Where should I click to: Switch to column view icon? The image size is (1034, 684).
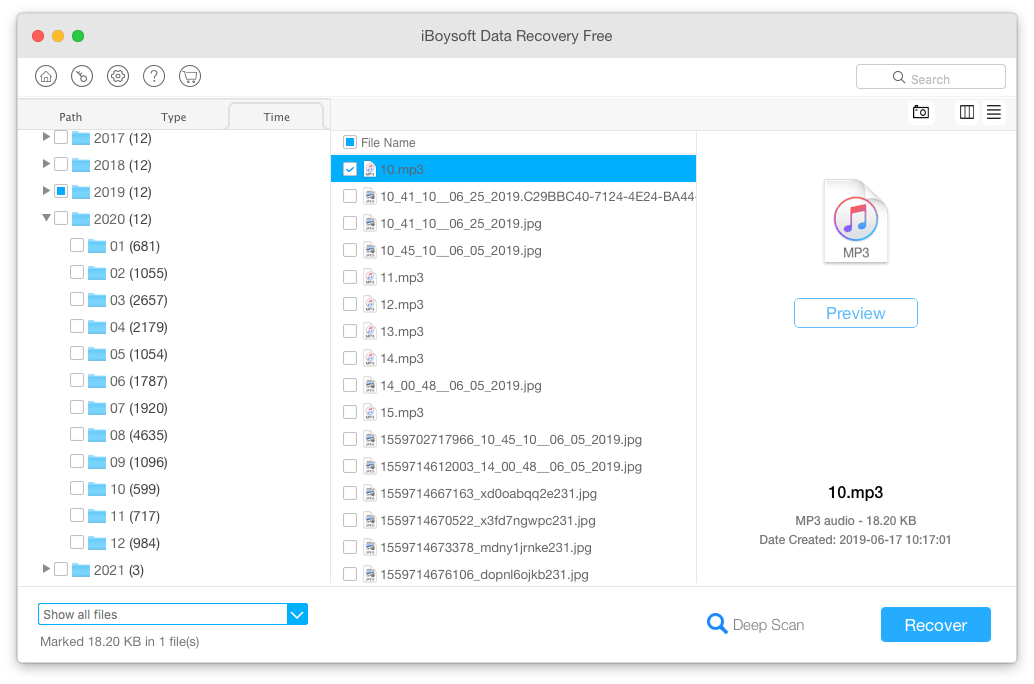(966, 112)
